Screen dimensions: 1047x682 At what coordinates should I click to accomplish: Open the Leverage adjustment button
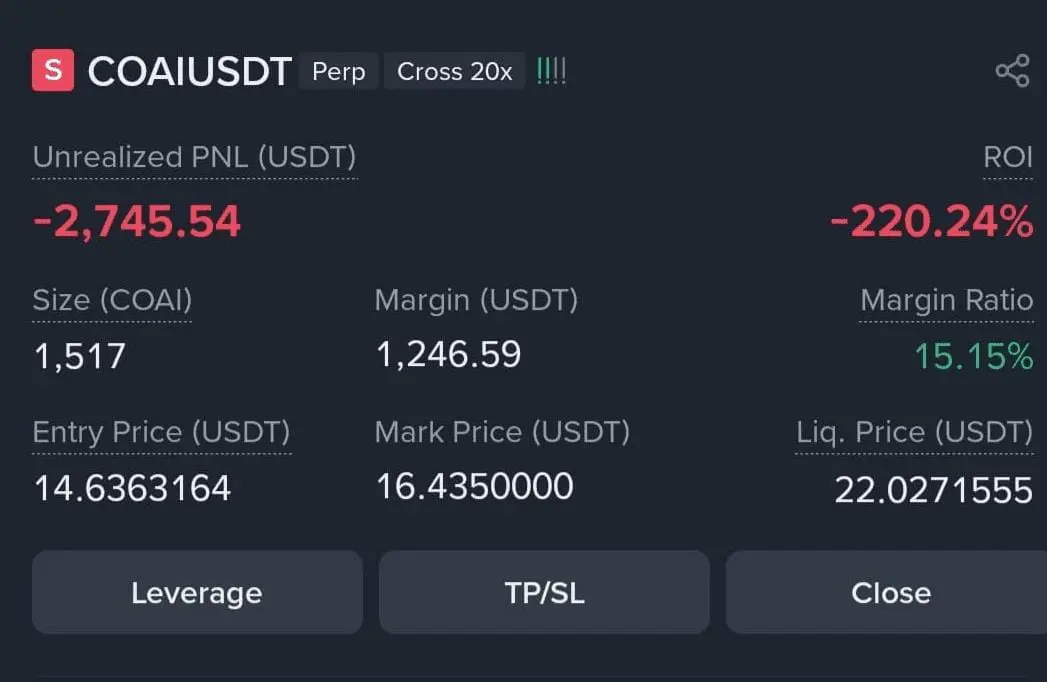click(197, 593)
